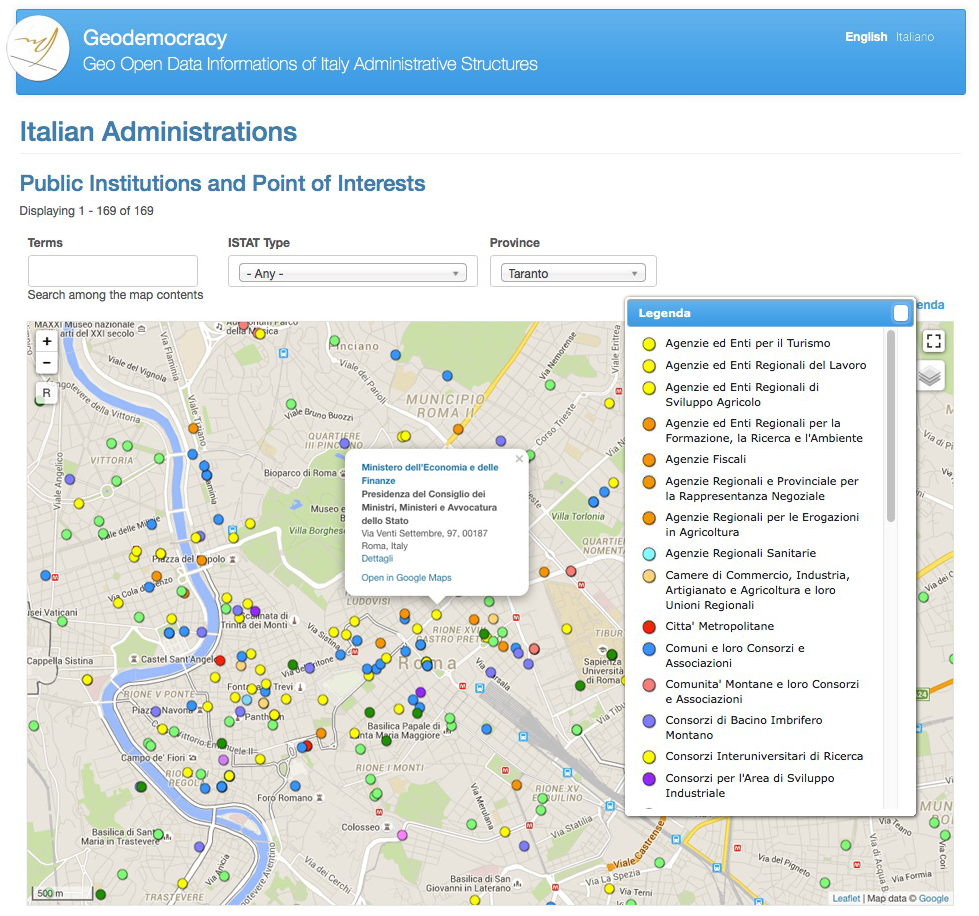Click violet marker beside Piazza Navona label

pos(156,711)
